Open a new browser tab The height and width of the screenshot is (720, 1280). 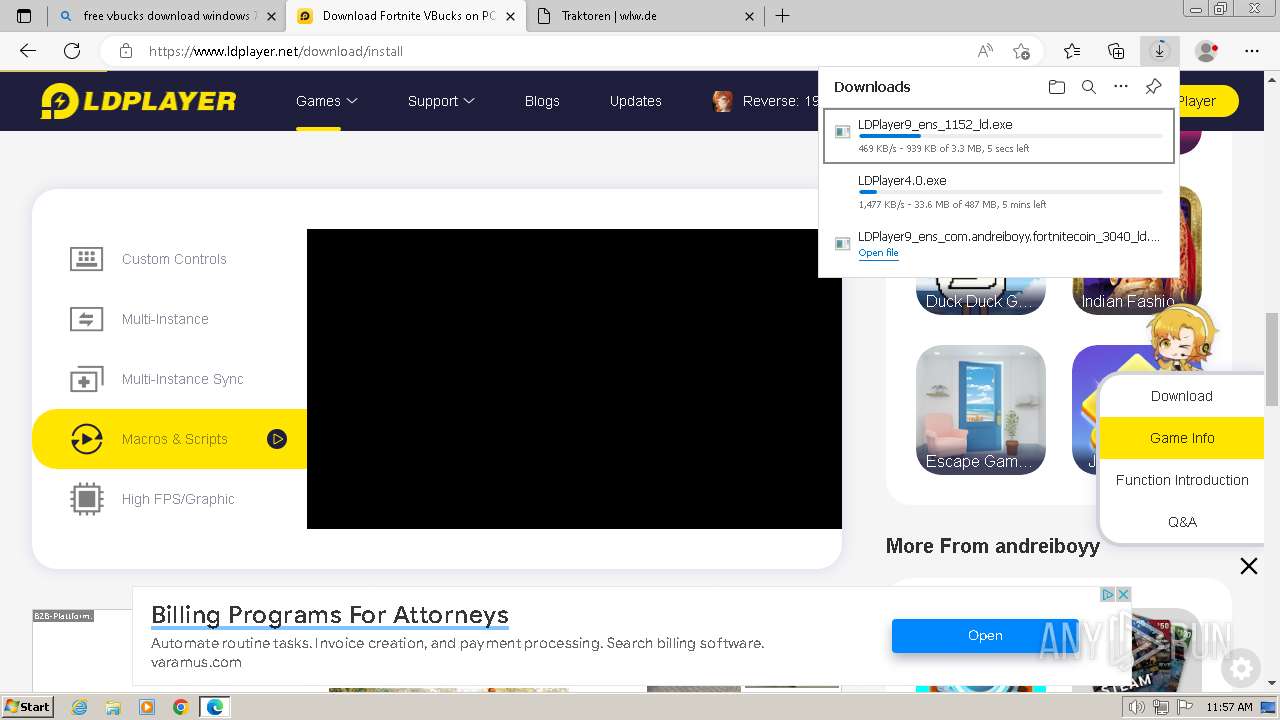coord(783,16)
